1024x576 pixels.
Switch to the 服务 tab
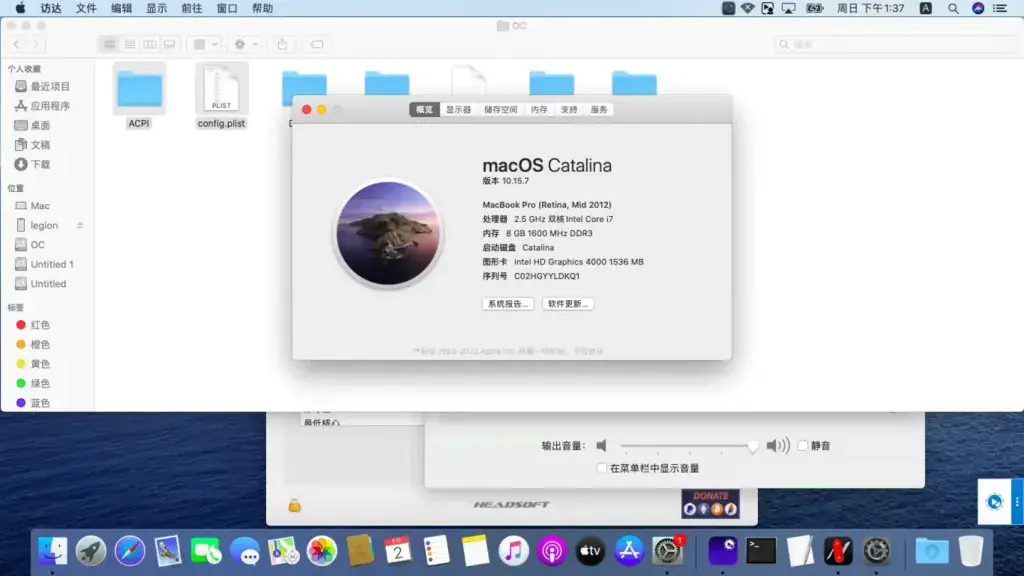(599, 110)
